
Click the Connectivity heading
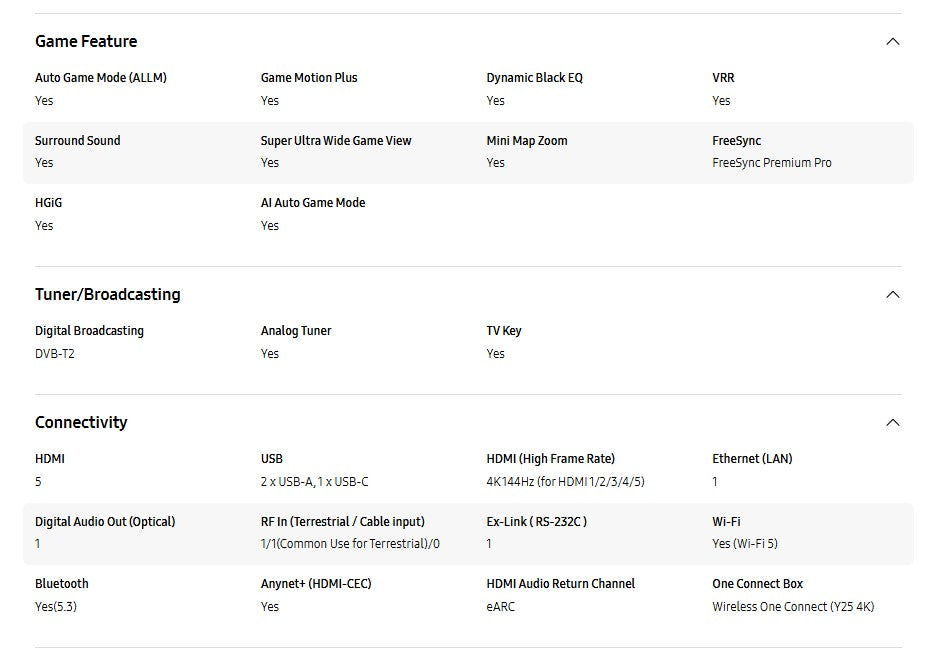[x=81, y=423]
